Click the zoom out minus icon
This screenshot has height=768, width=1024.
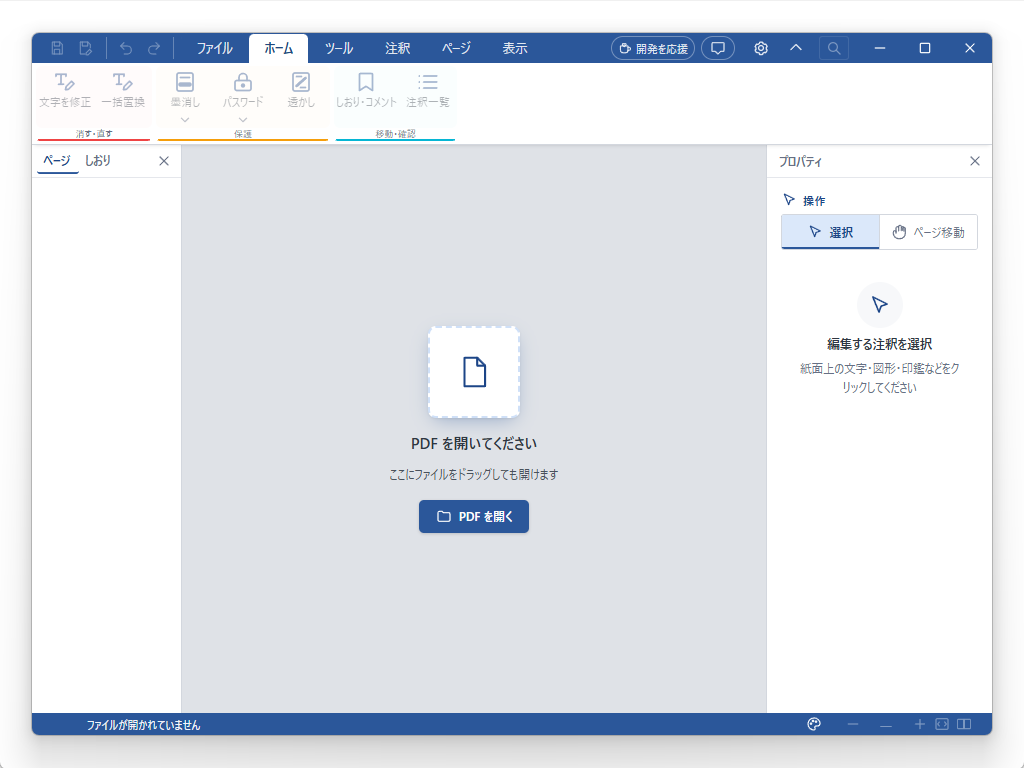(853, 724)
